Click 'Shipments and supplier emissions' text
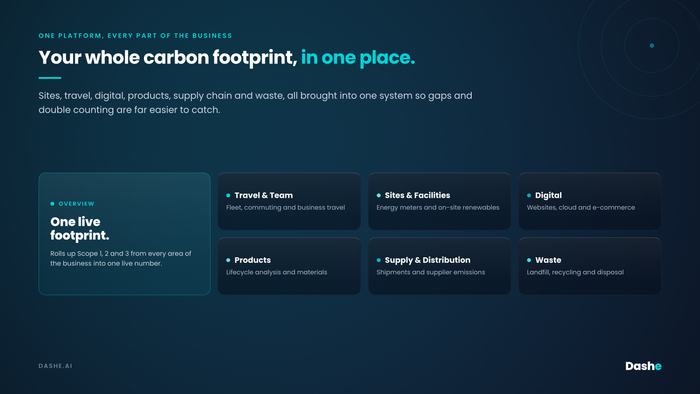The width and height of the screenshot is (700, 394). 430,272
